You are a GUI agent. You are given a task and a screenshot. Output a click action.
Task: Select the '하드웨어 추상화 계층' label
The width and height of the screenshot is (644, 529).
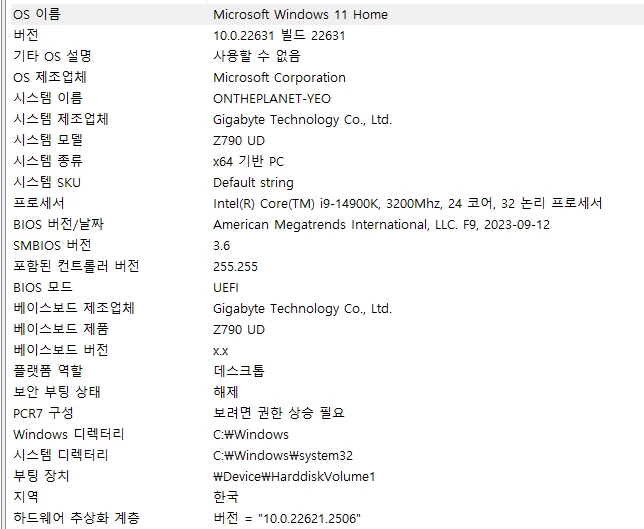[x=76, y=518]
